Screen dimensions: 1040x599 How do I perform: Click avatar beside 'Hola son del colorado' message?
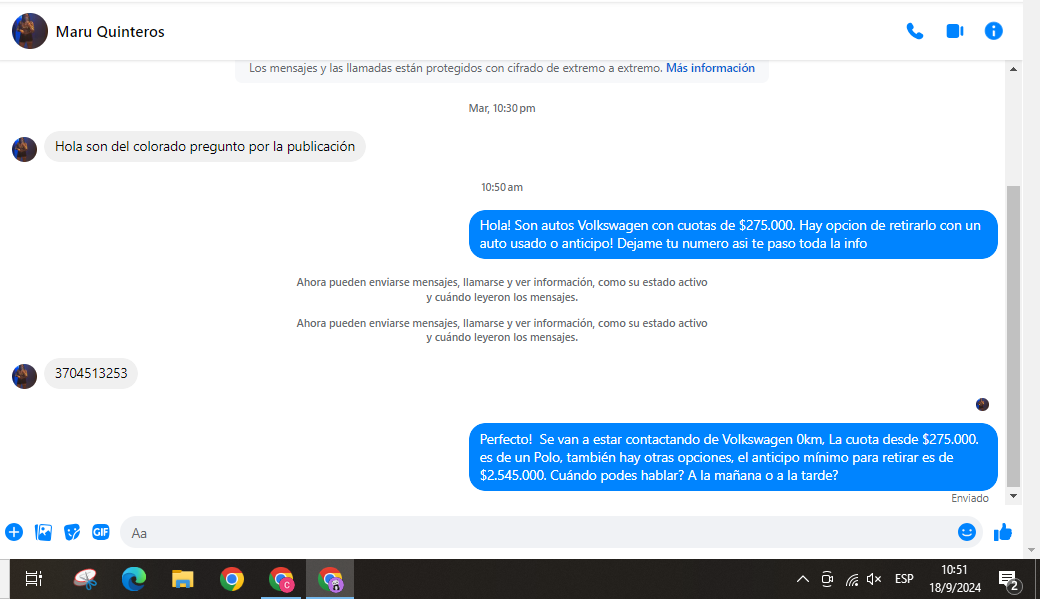[x=25, y=149]
